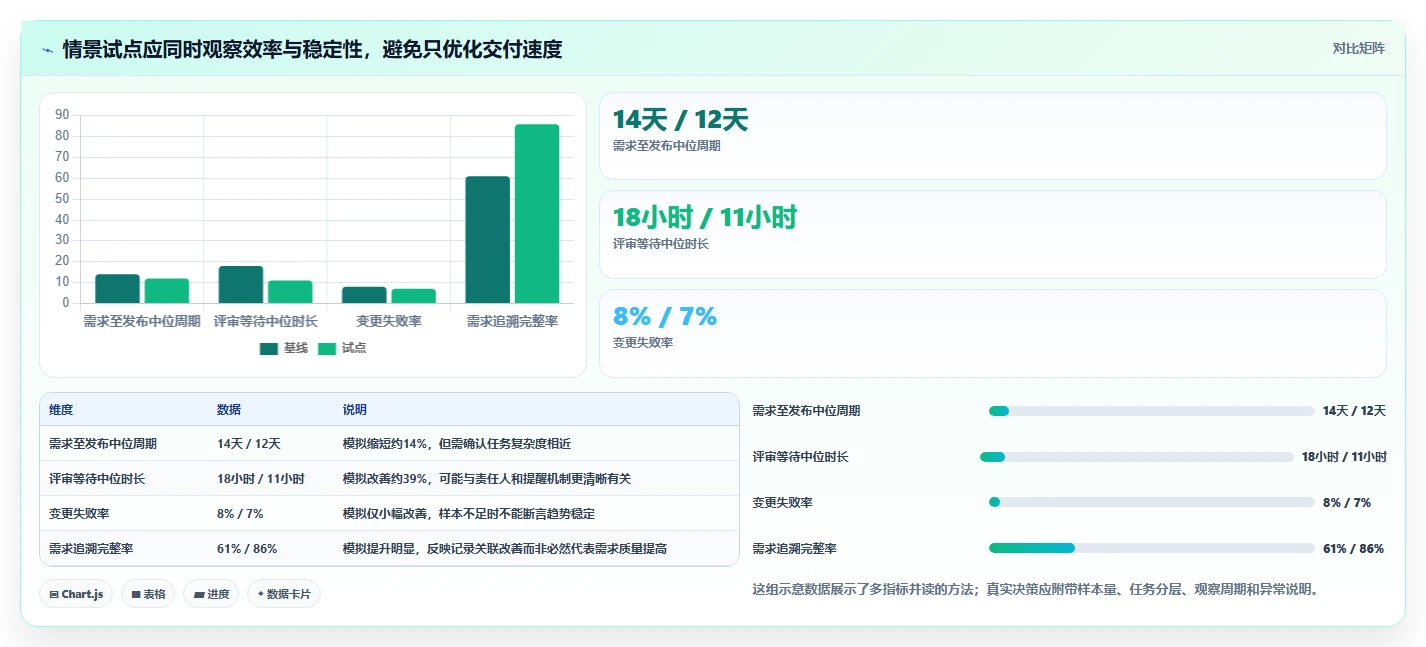Image resolution: width=1426 pixels, height=647 pixels.
Task: Click the 进度 chip
Action: (211, 594)
